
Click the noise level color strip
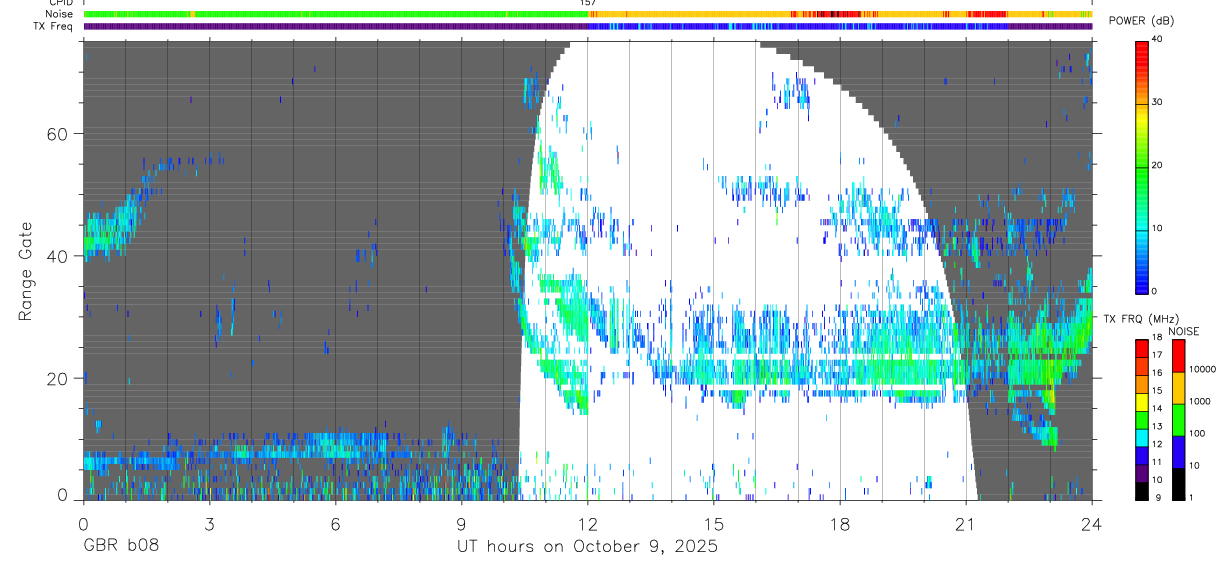click(x=587, y=14)
